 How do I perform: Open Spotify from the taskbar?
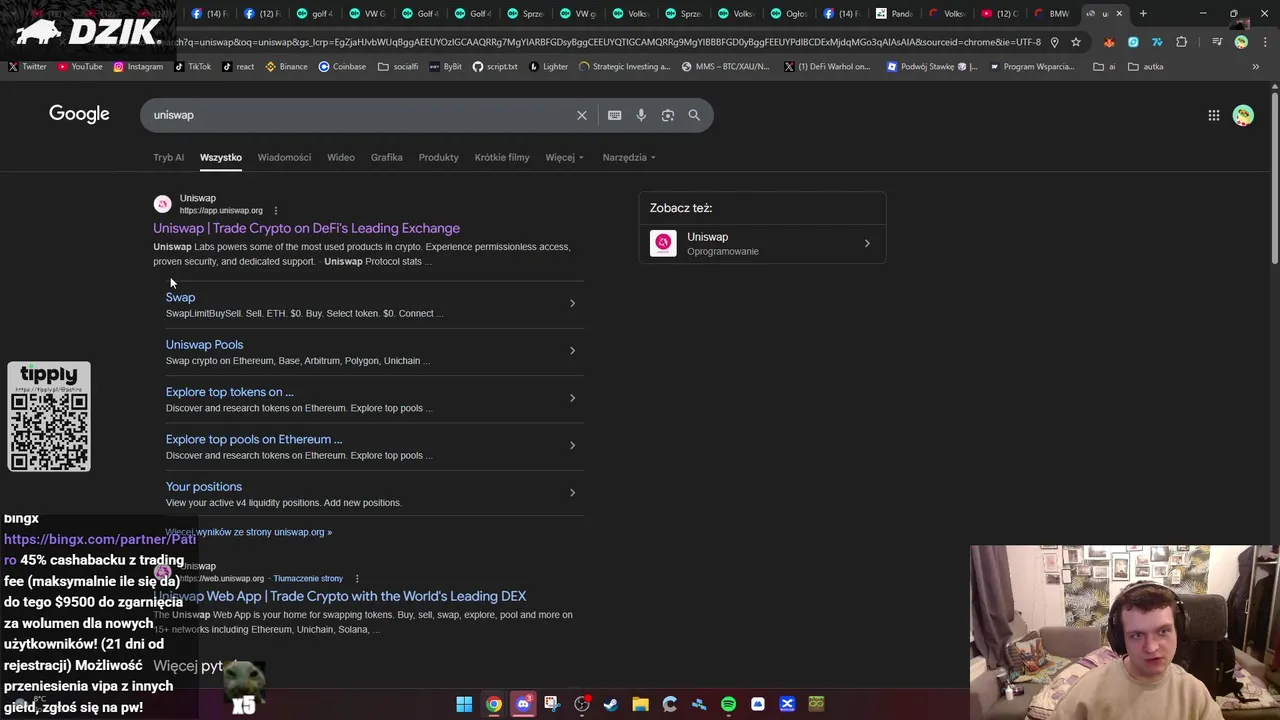pos(728,704)
